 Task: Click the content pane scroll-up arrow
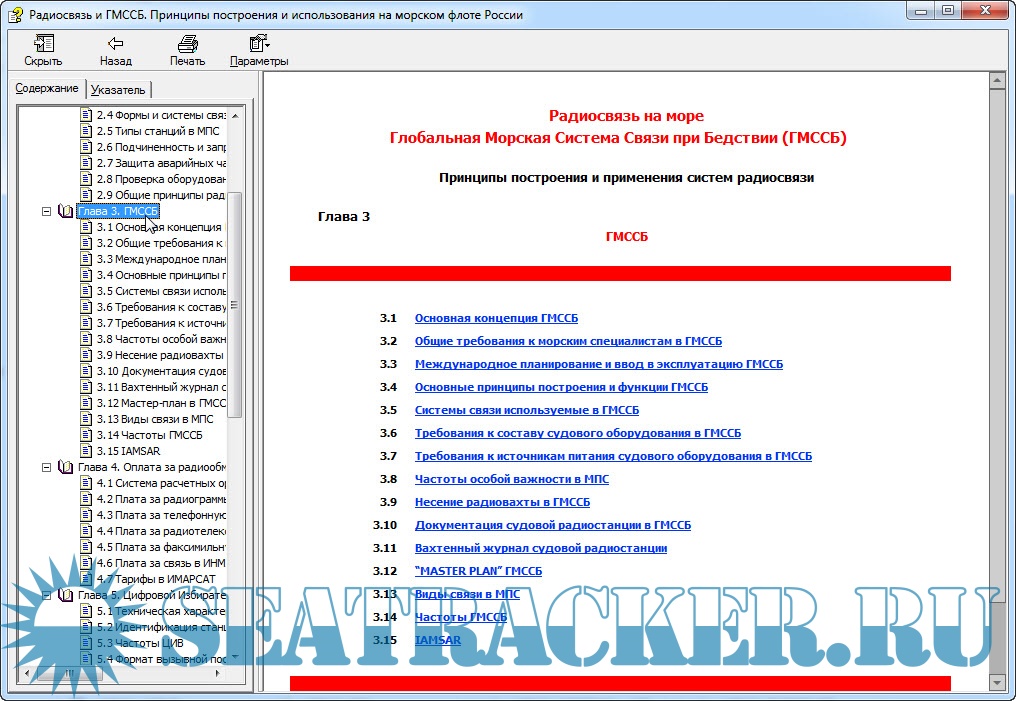(x=996, y=78)
